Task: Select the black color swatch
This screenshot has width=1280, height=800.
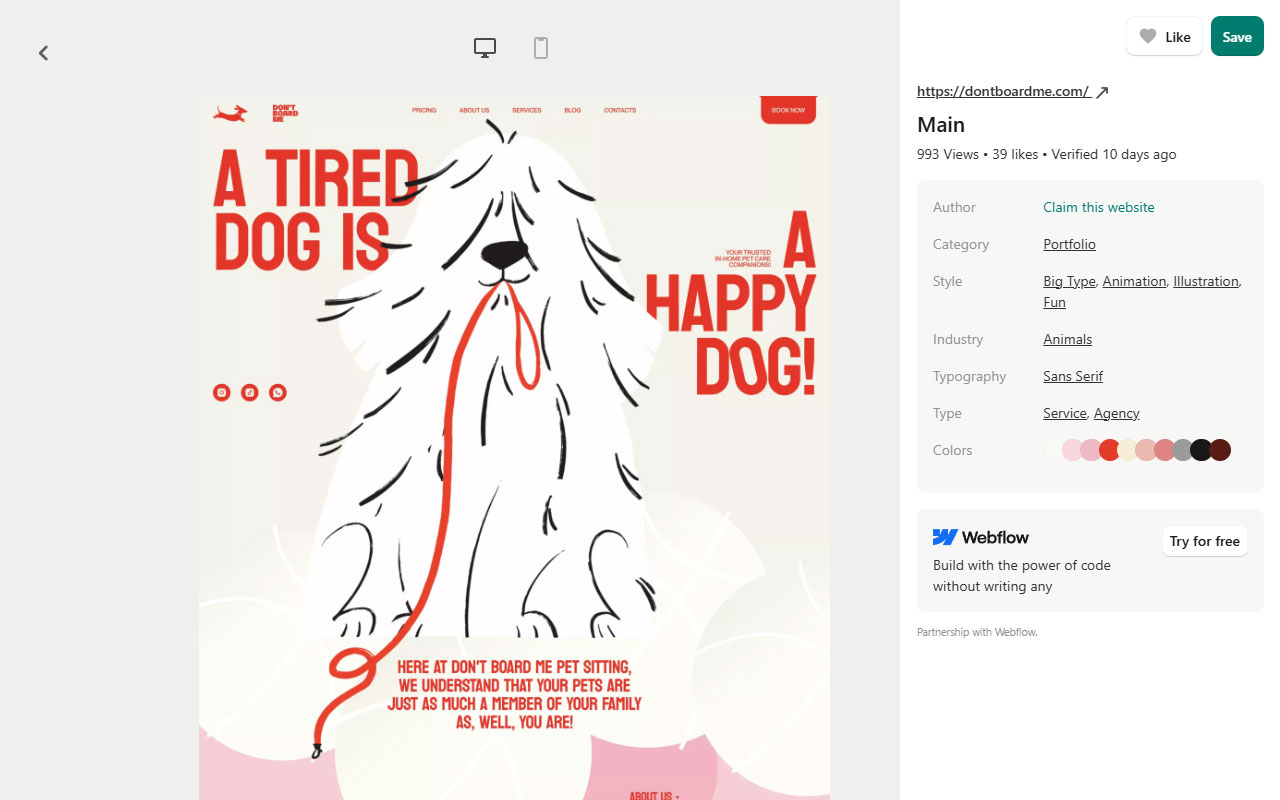Action: pos(1201,450)
